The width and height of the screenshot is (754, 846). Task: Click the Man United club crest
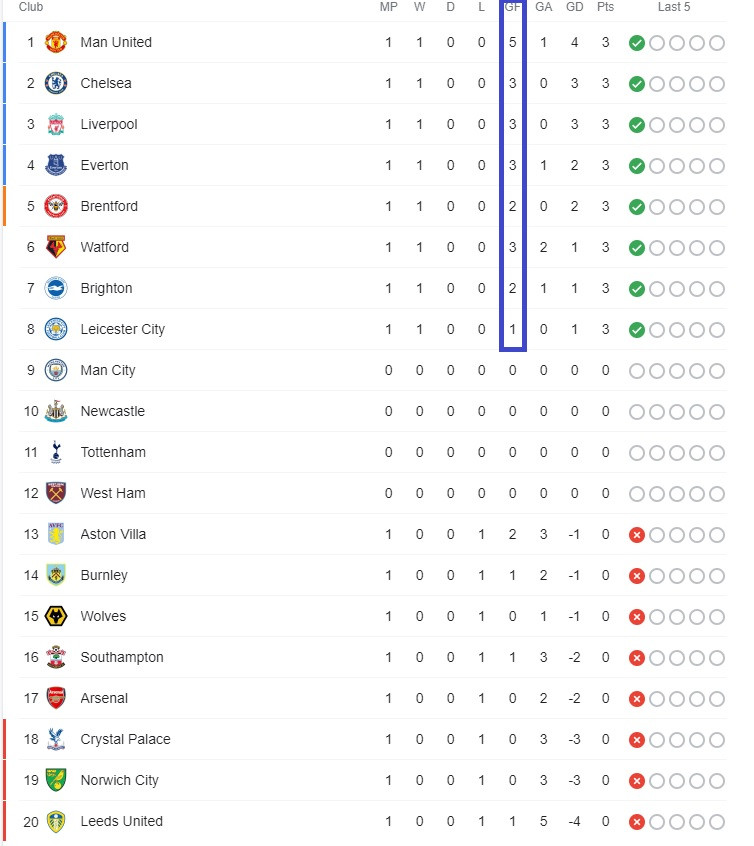click(x=56, y=42)
